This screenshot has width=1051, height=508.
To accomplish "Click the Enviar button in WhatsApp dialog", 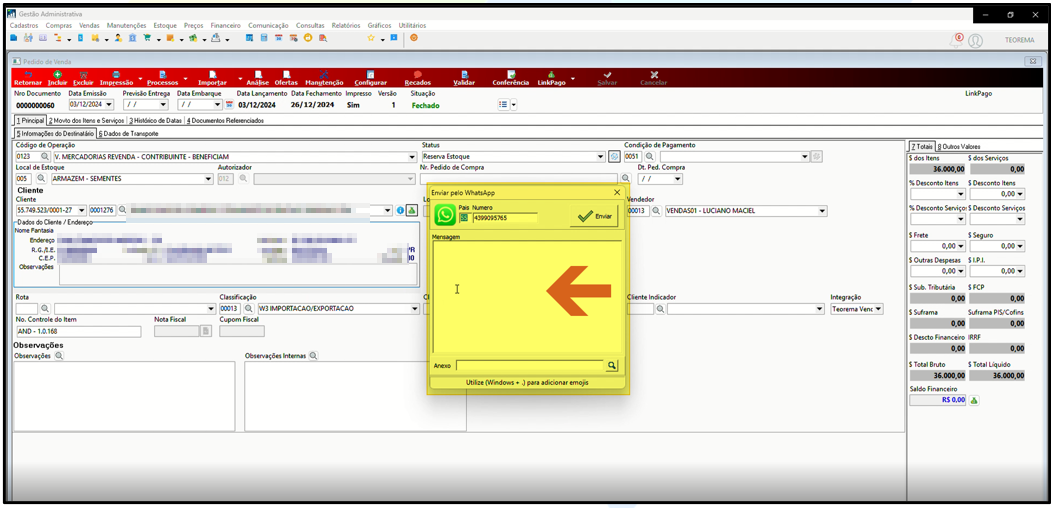I will click(595, 216).
